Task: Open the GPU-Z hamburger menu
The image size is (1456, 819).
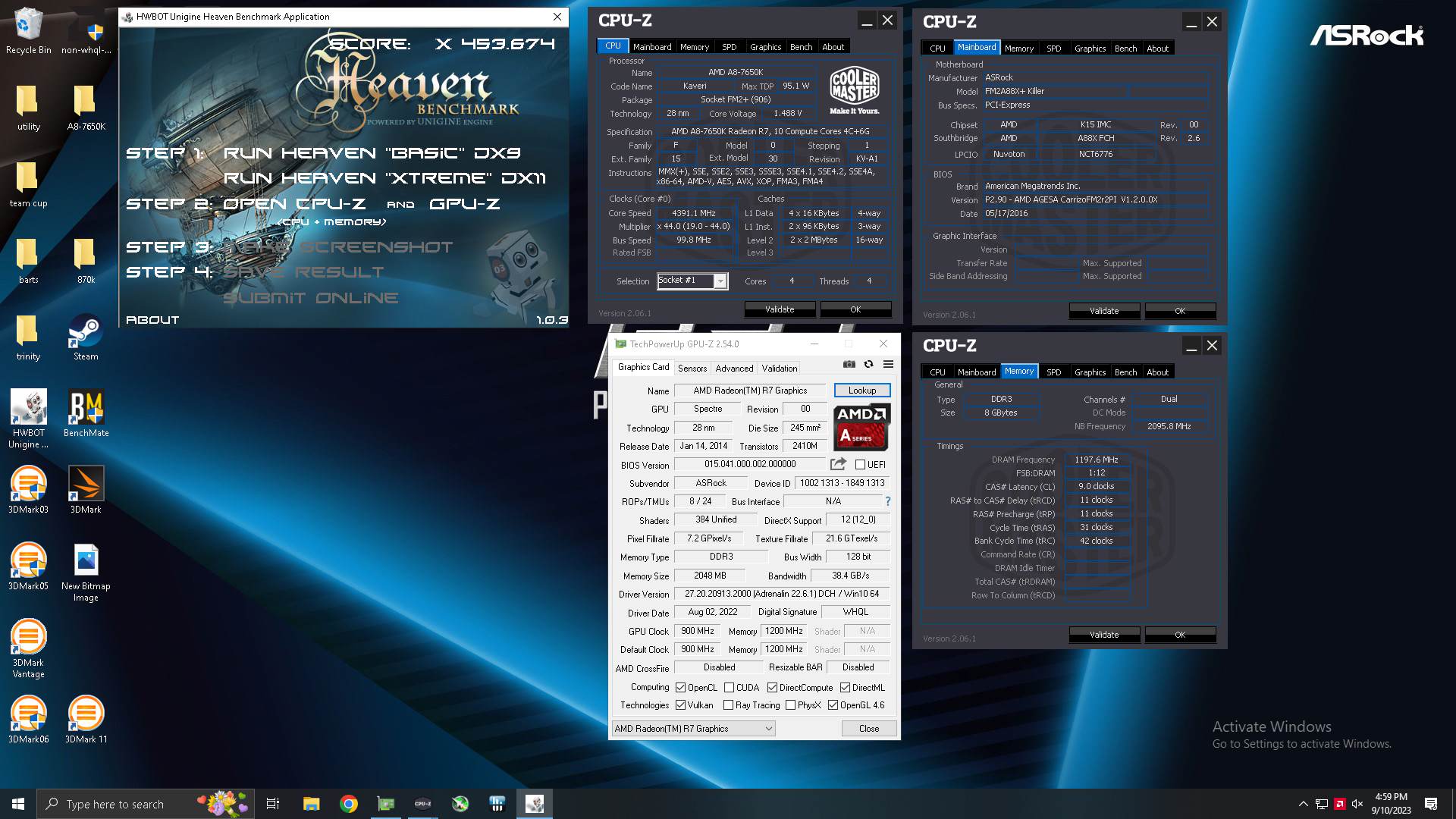Action: [x=889, y=365]
